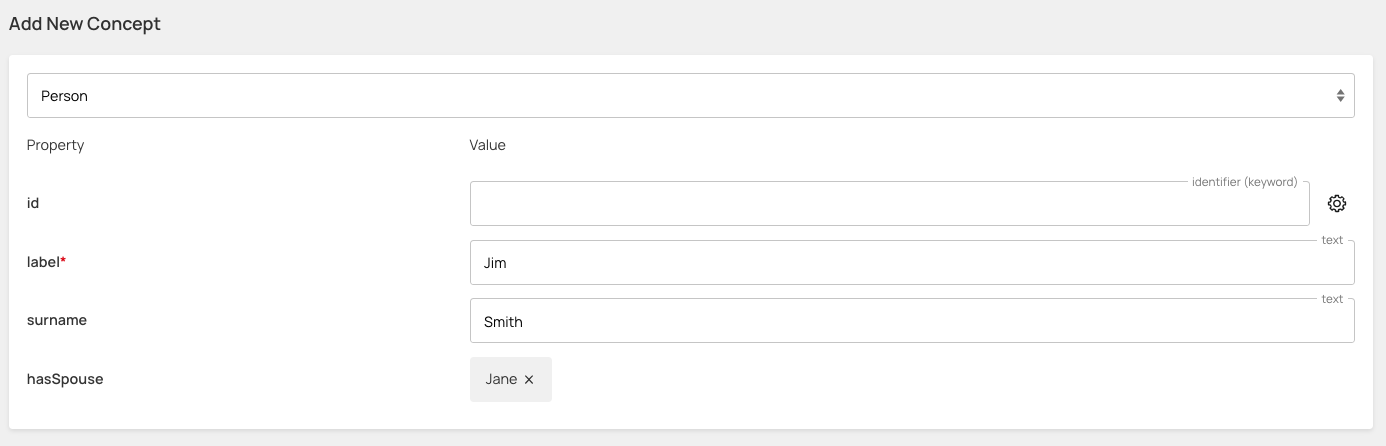This screenshot has height=446, width=1386.
Task: Click the Add New Concept heading
Action: coord(85,24)
